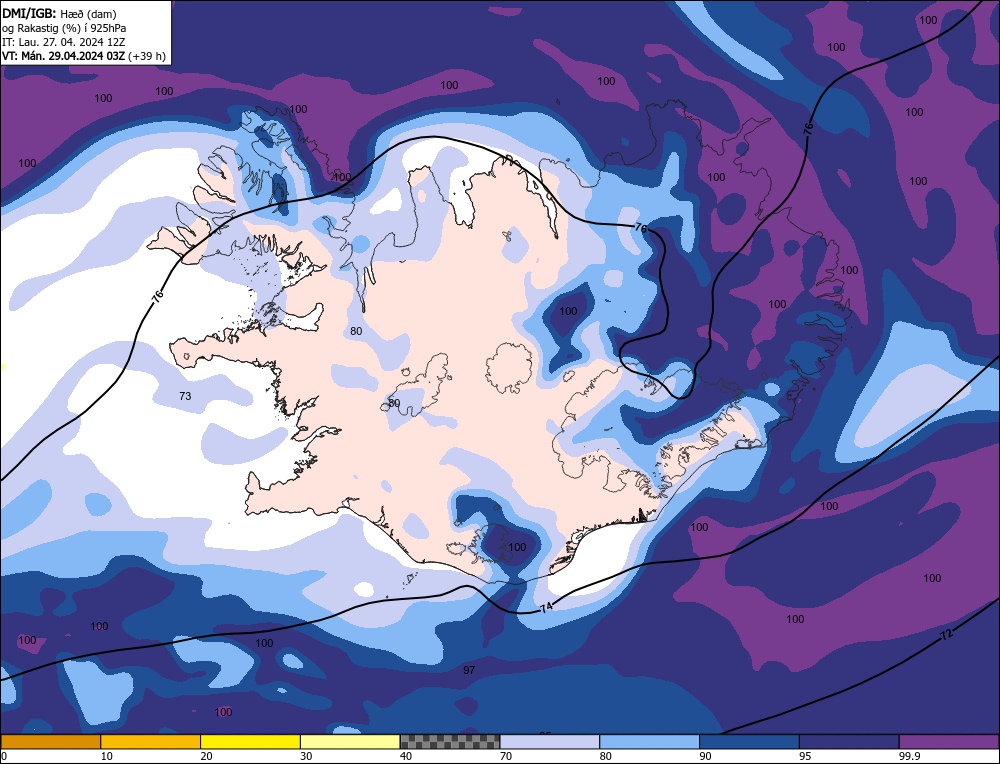
Task: Click the lavender 70–80 legend swatch
Action: tap(550, 741)
